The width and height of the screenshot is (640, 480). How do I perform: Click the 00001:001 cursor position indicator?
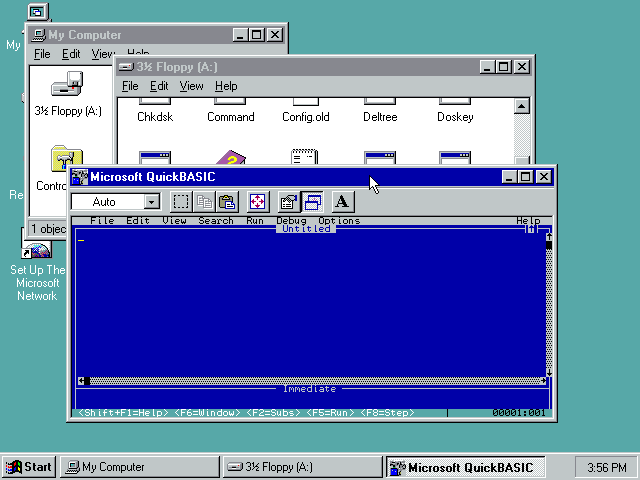[519, 413]
